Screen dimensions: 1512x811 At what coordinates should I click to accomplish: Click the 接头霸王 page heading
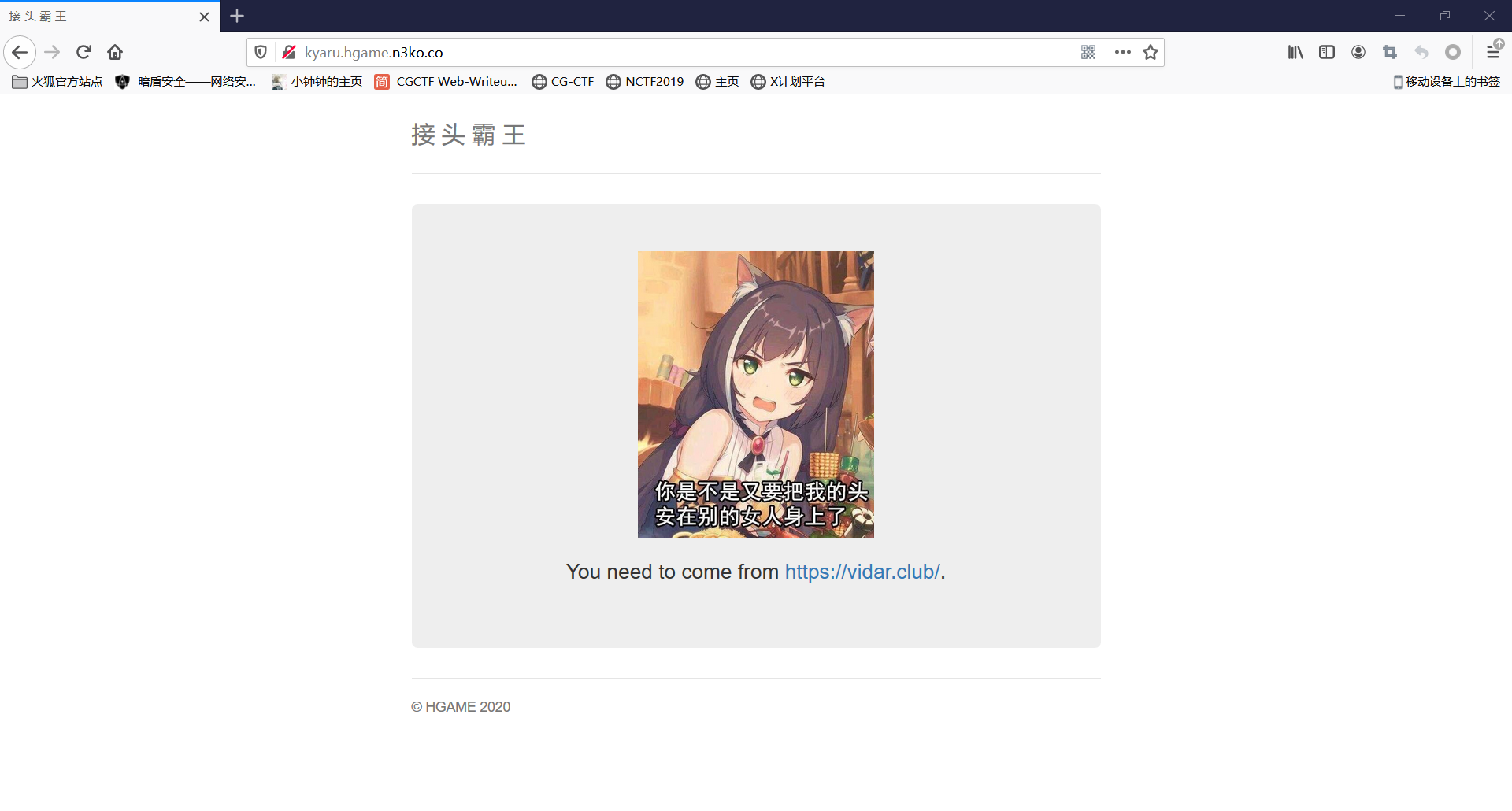[468, 135]
